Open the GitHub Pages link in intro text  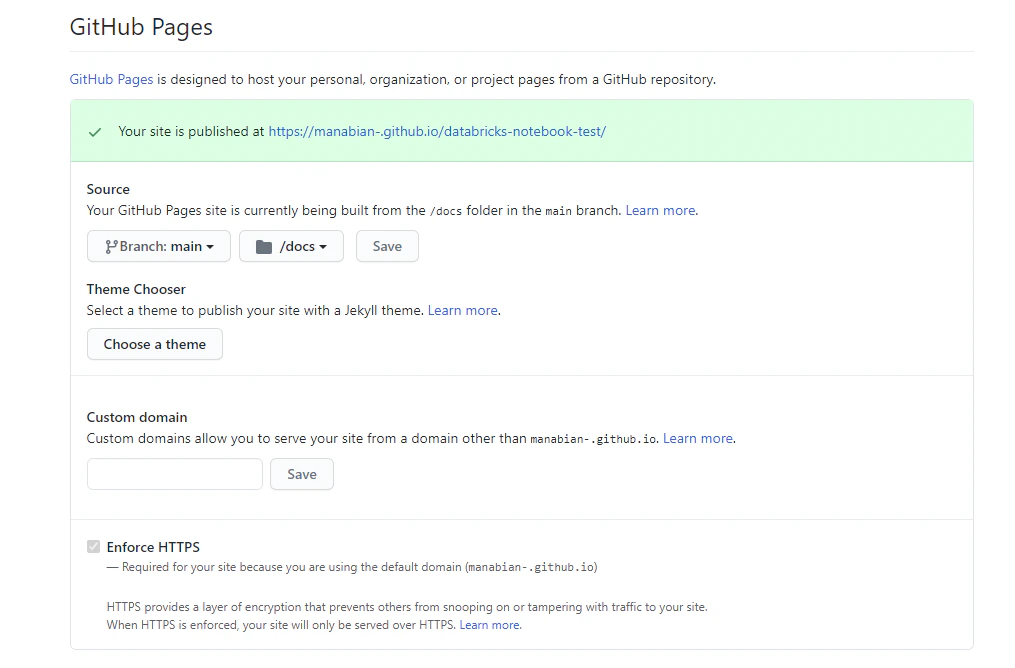111,79
